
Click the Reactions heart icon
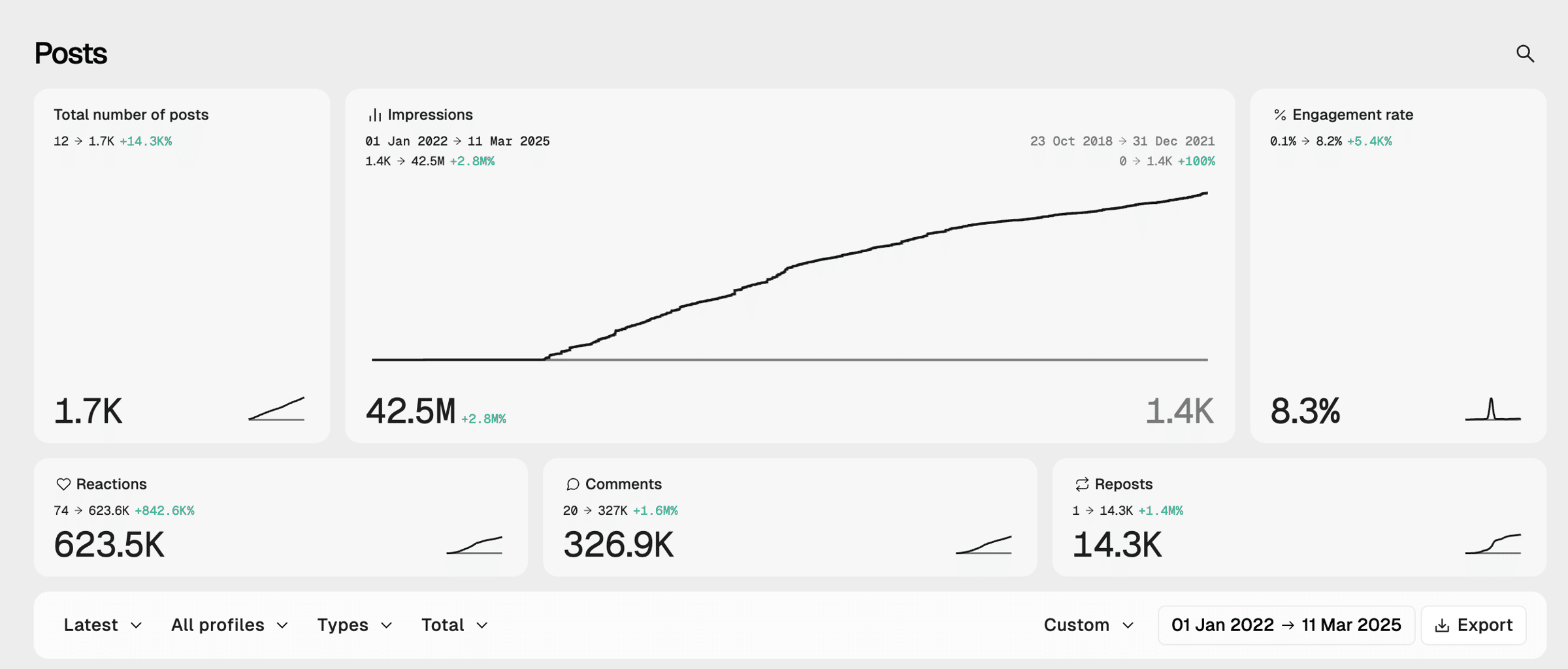(63, 484)
